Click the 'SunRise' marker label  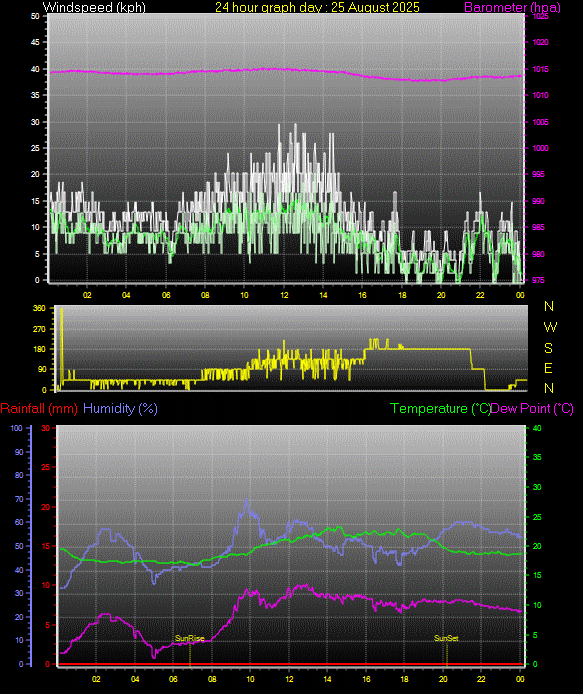[x=189, y=638]
